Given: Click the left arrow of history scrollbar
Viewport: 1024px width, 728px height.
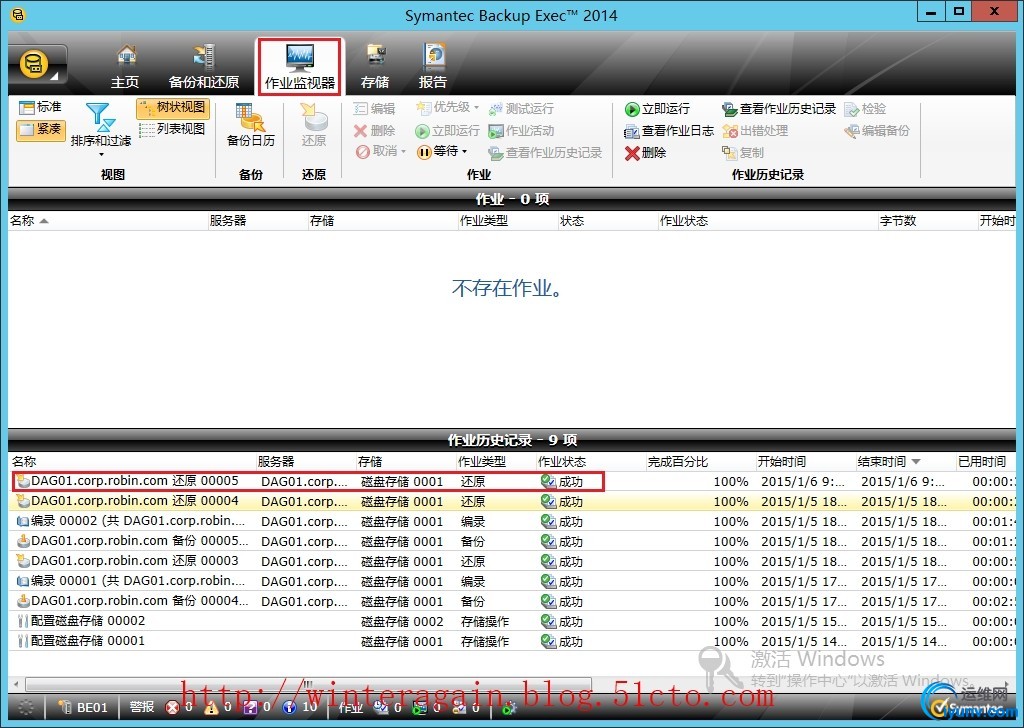Looking at the screenshot, I should tap(16, 684).
